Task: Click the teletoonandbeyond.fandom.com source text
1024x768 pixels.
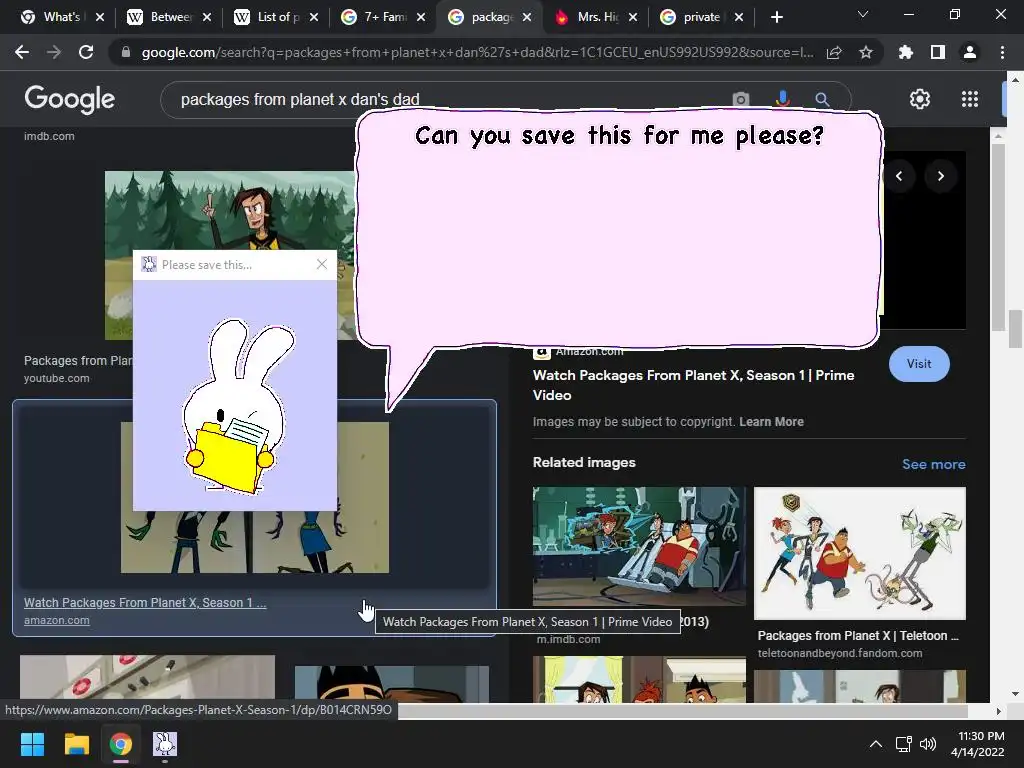Action: [x=840, y=653]
